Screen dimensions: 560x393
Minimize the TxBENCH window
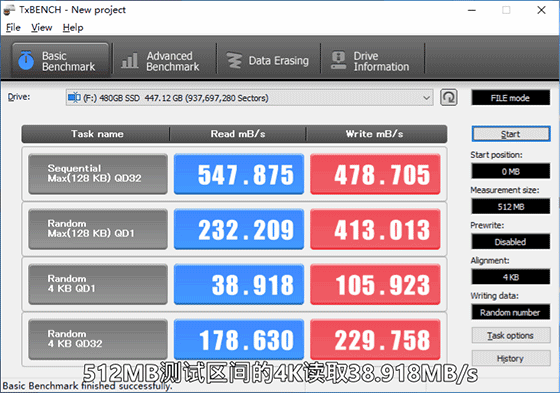[472, 10]
